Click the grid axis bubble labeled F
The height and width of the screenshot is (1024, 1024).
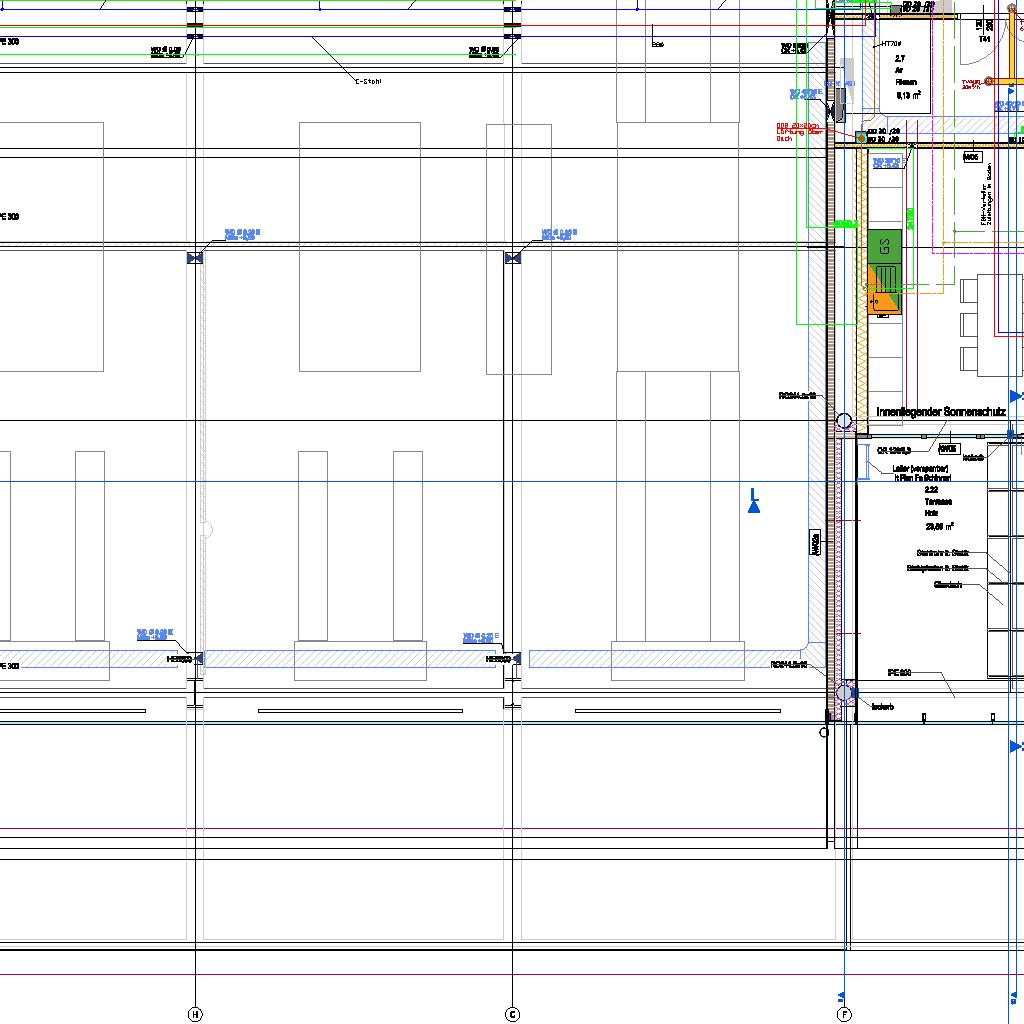point(845,1014)
